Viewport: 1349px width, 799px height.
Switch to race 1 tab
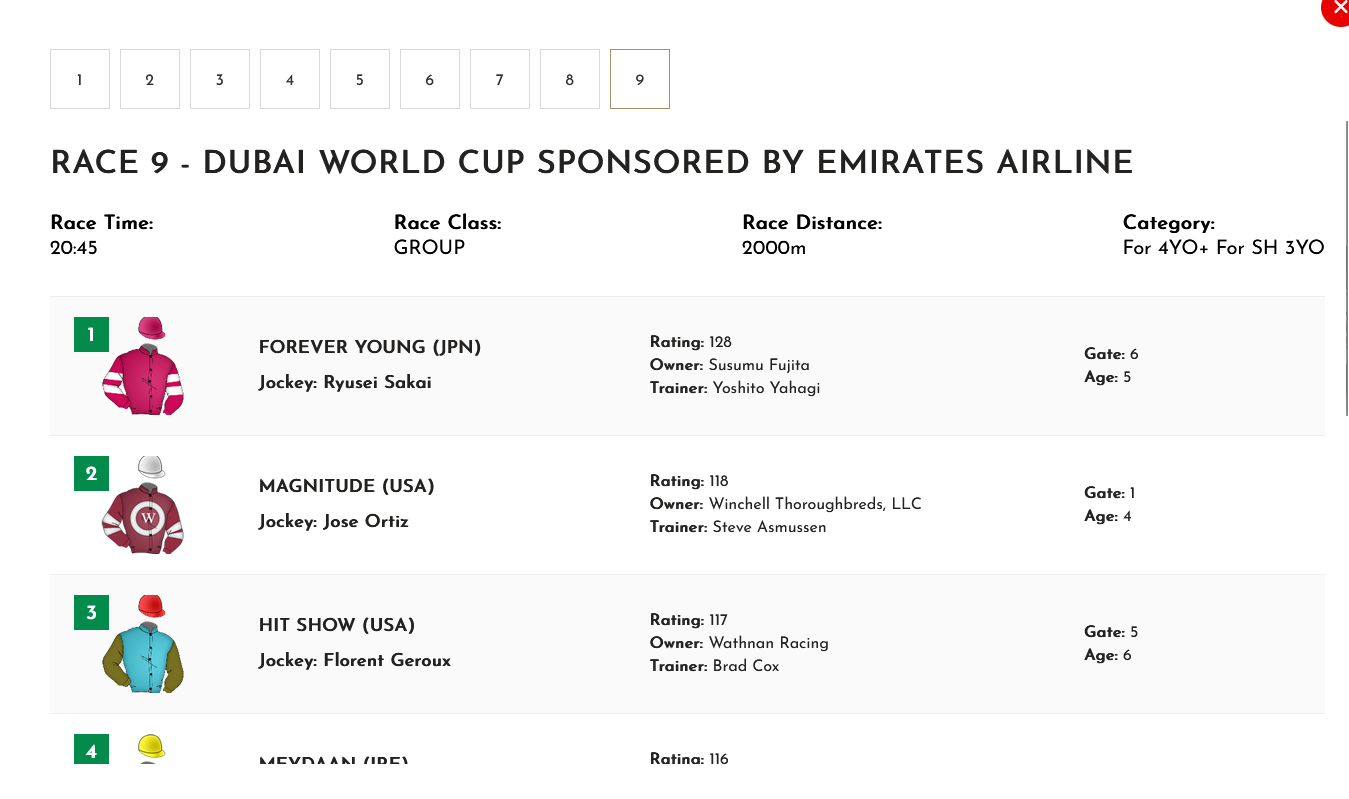point(80,79)
